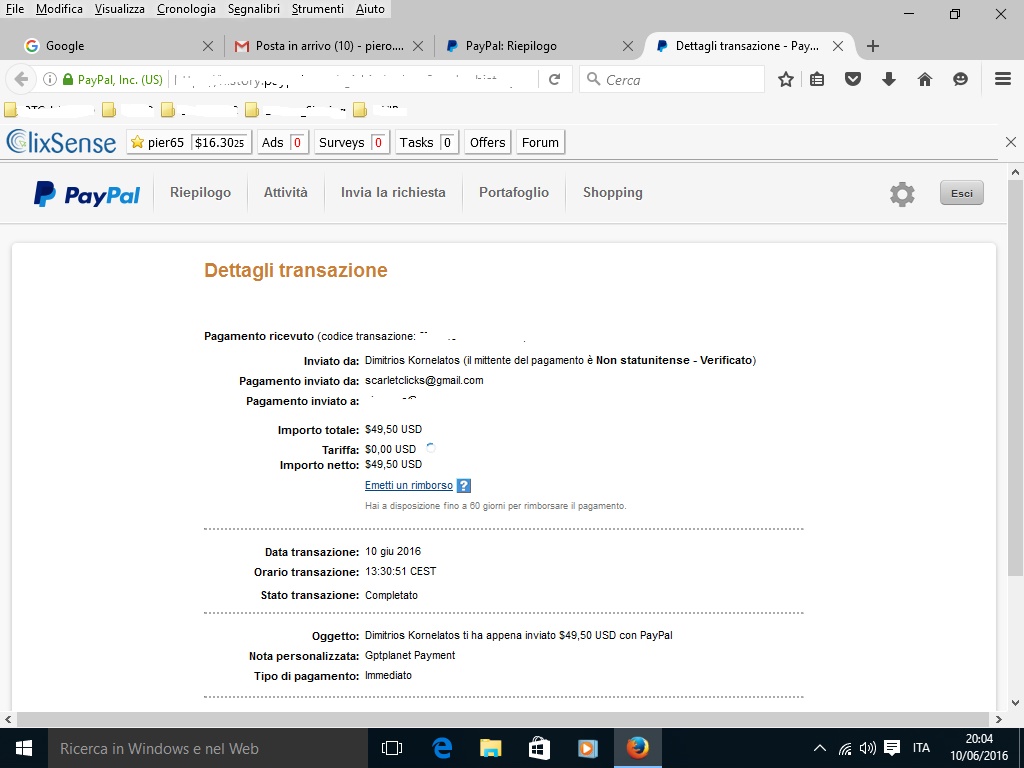This screenshot has height=768, width=1024.
Task: Close the ClixSense toolbar
Action: [1011, 142]
